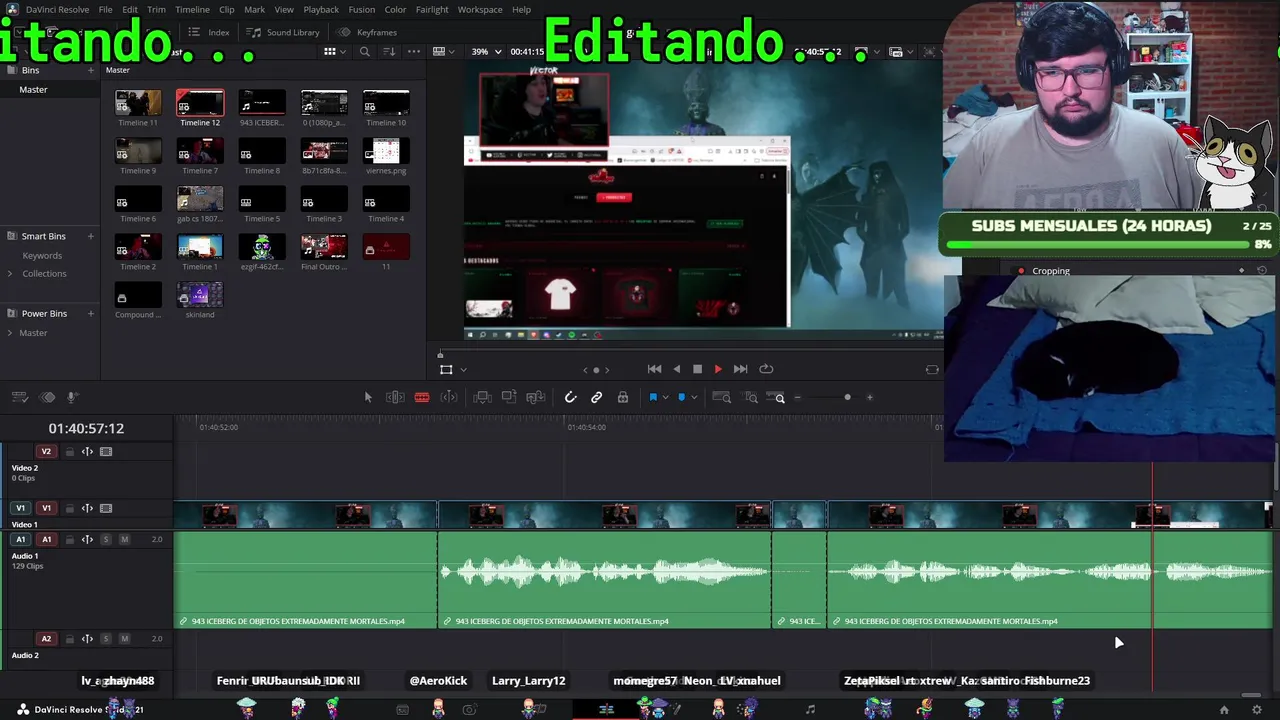
Task: Toggle Loop playback in viewer
Action: (766, 369)
